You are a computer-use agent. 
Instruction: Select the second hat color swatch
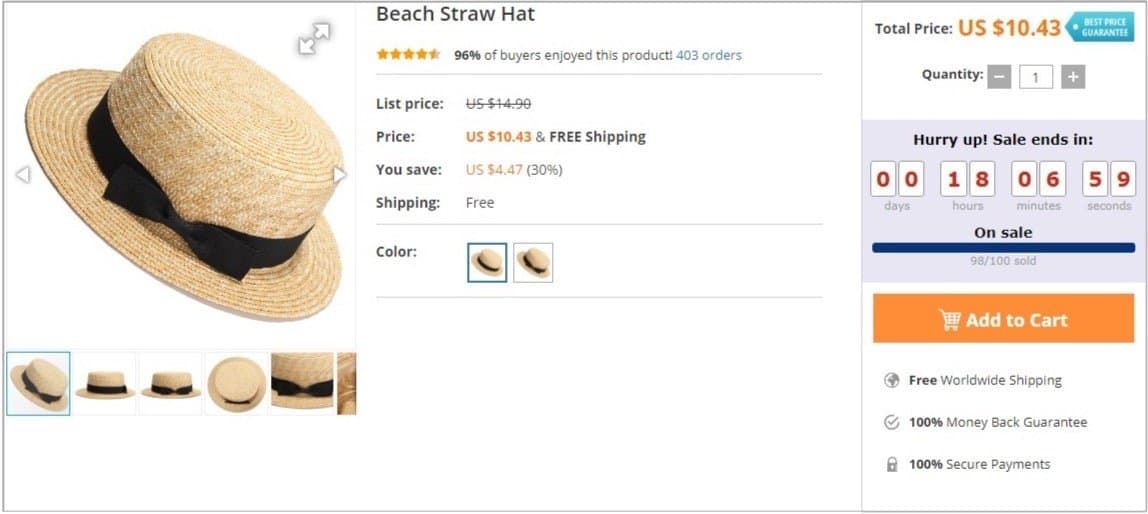[533, 263]
